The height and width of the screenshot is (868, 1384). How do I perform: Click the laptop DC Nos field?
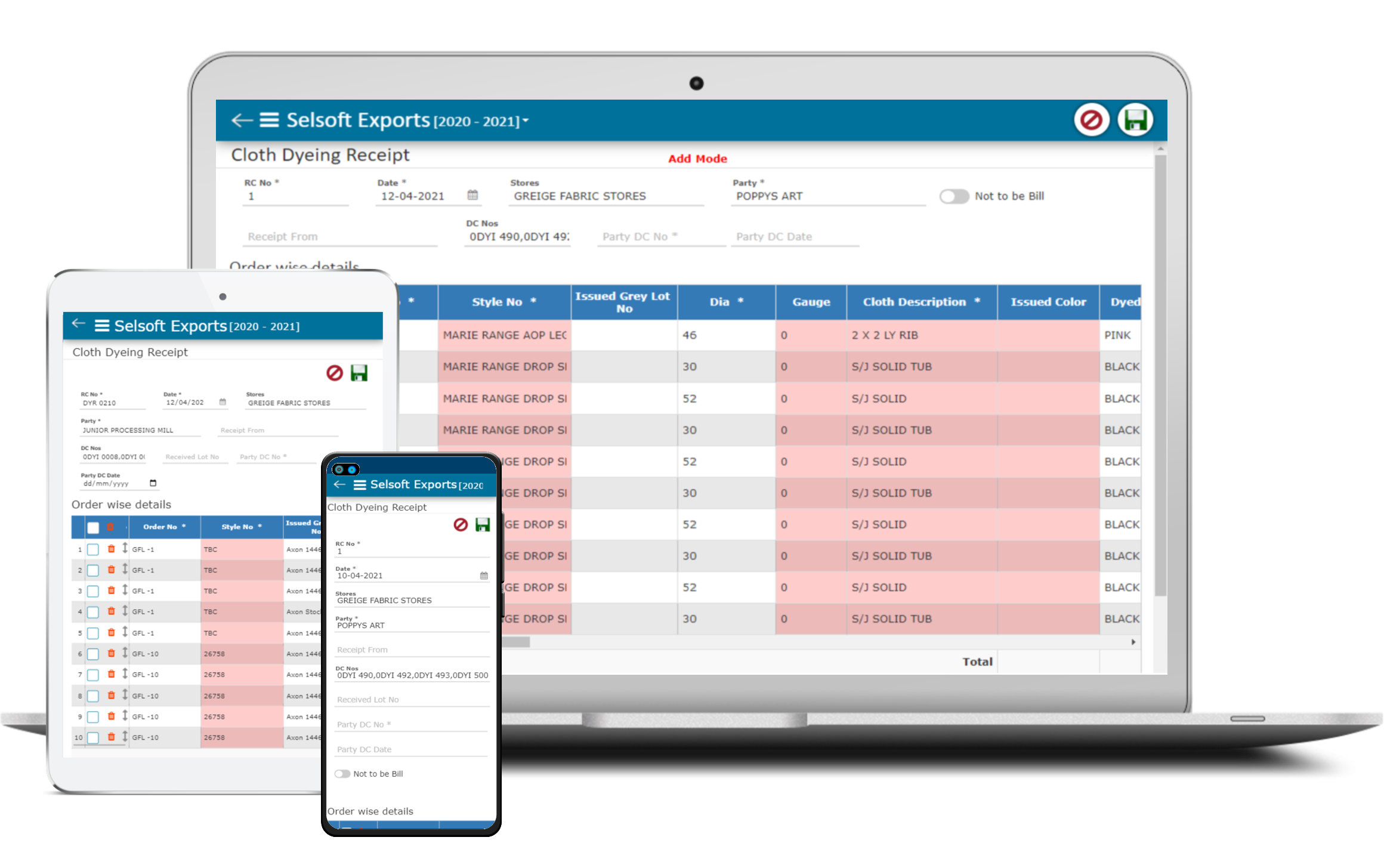[x=518, y=237]
